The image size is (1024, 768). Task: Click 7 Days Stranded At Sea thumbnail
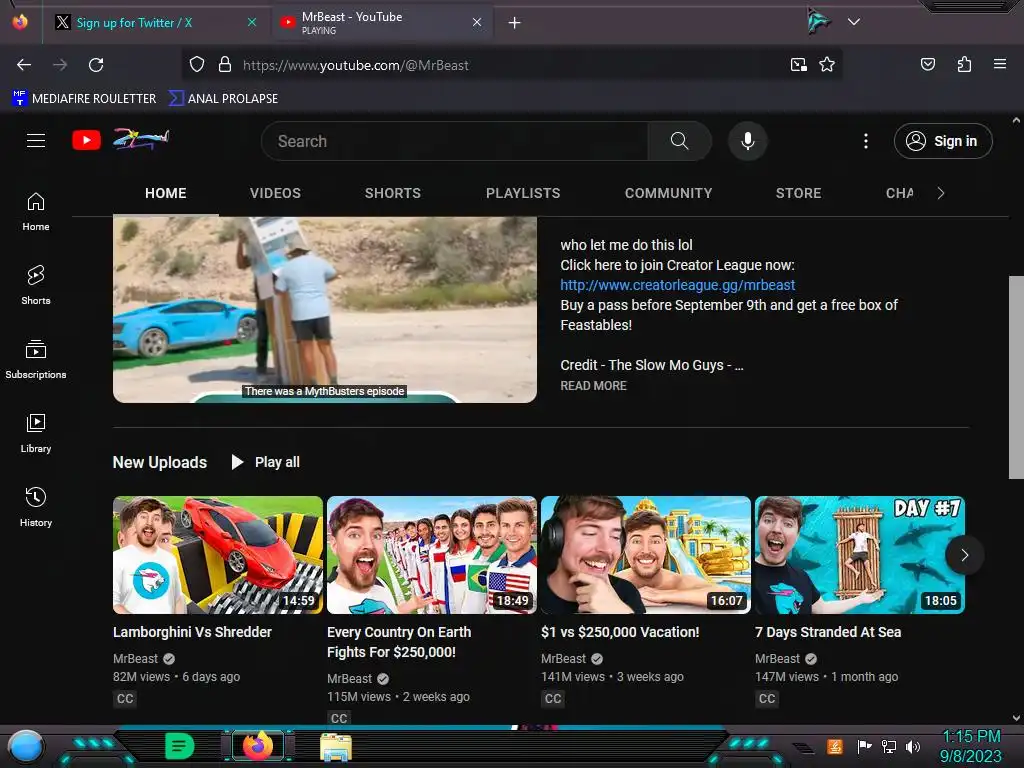click(x=859, y=555)
